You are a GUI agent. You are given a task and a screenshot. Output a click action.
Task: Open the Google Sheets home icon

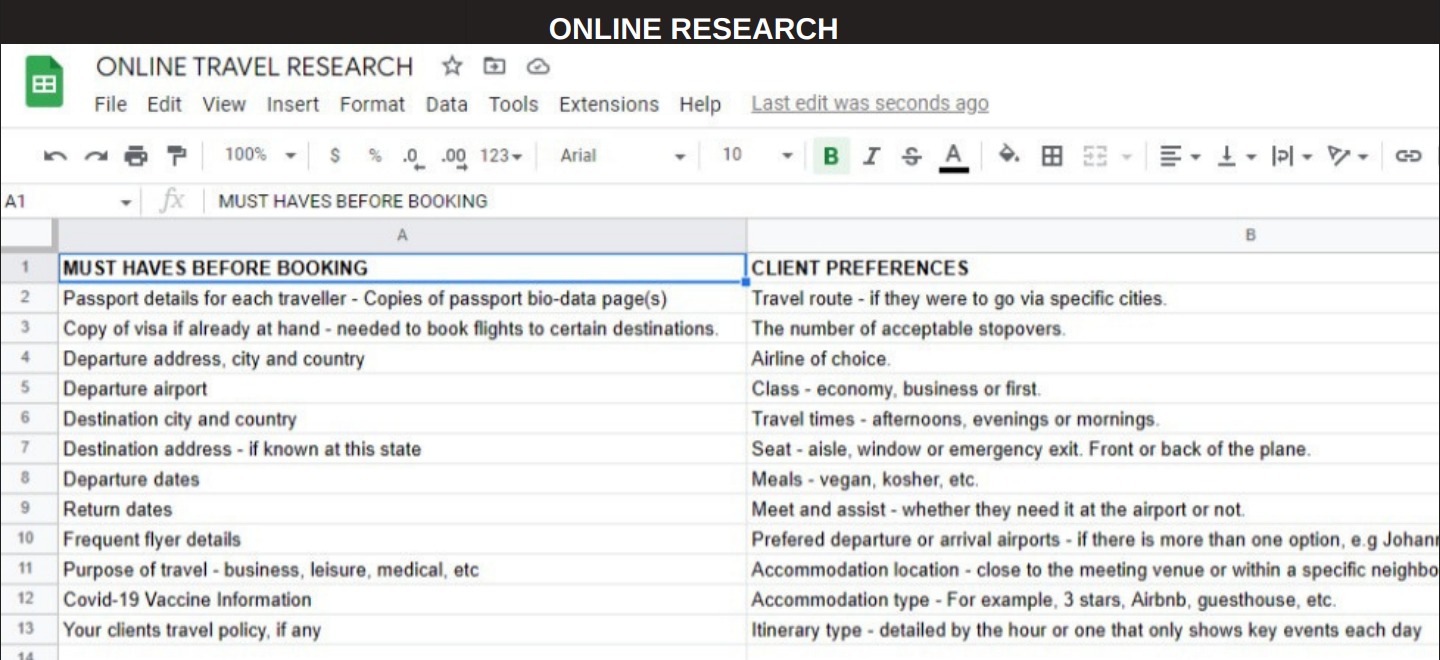[44, 84]
